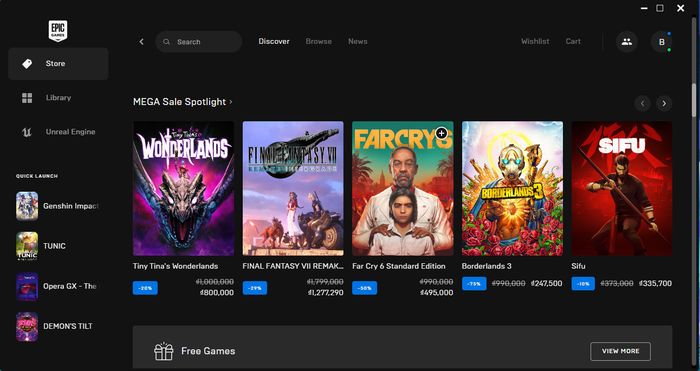Click Opera GX quick launch label
This screenshot has width=700, height=371.
point(70,286)
